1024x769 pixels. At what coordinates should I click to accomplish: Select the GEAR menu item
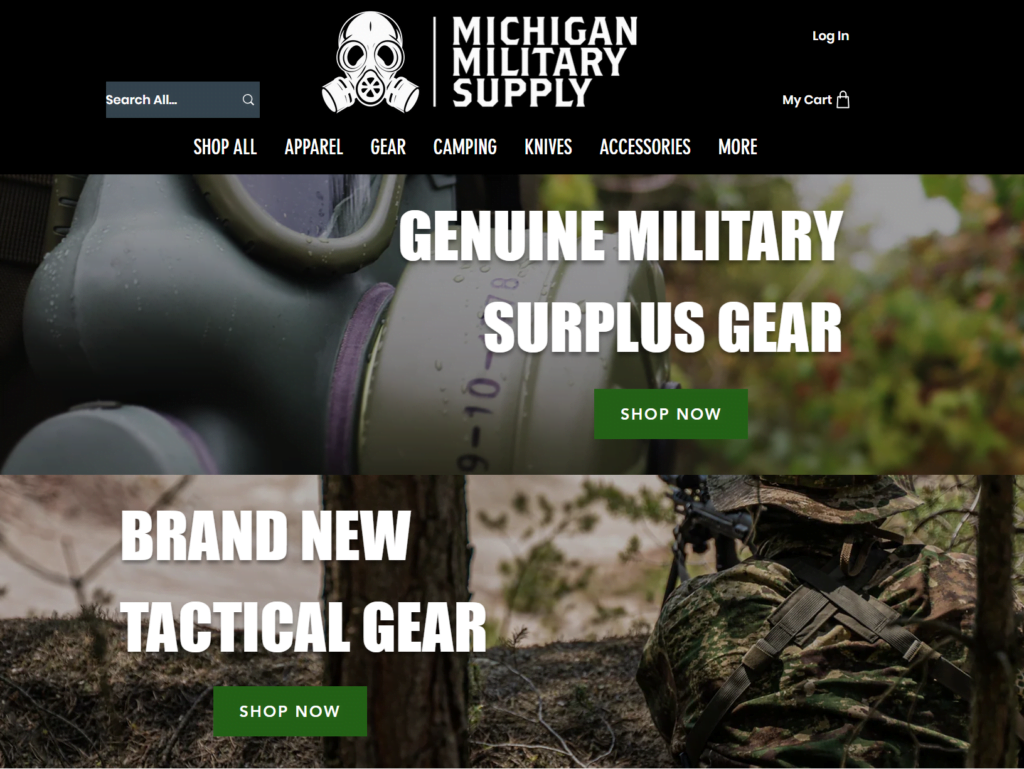click(388, 147)
